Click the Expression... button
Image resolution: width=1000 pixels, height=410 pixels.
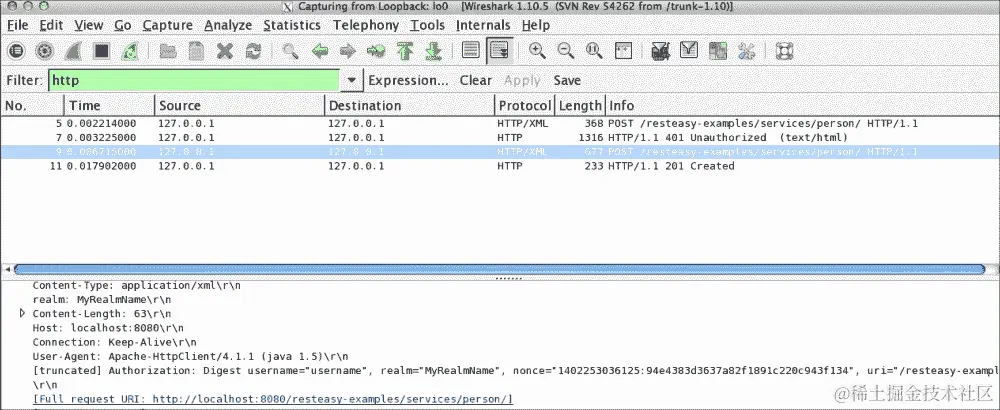coord(409,80)
